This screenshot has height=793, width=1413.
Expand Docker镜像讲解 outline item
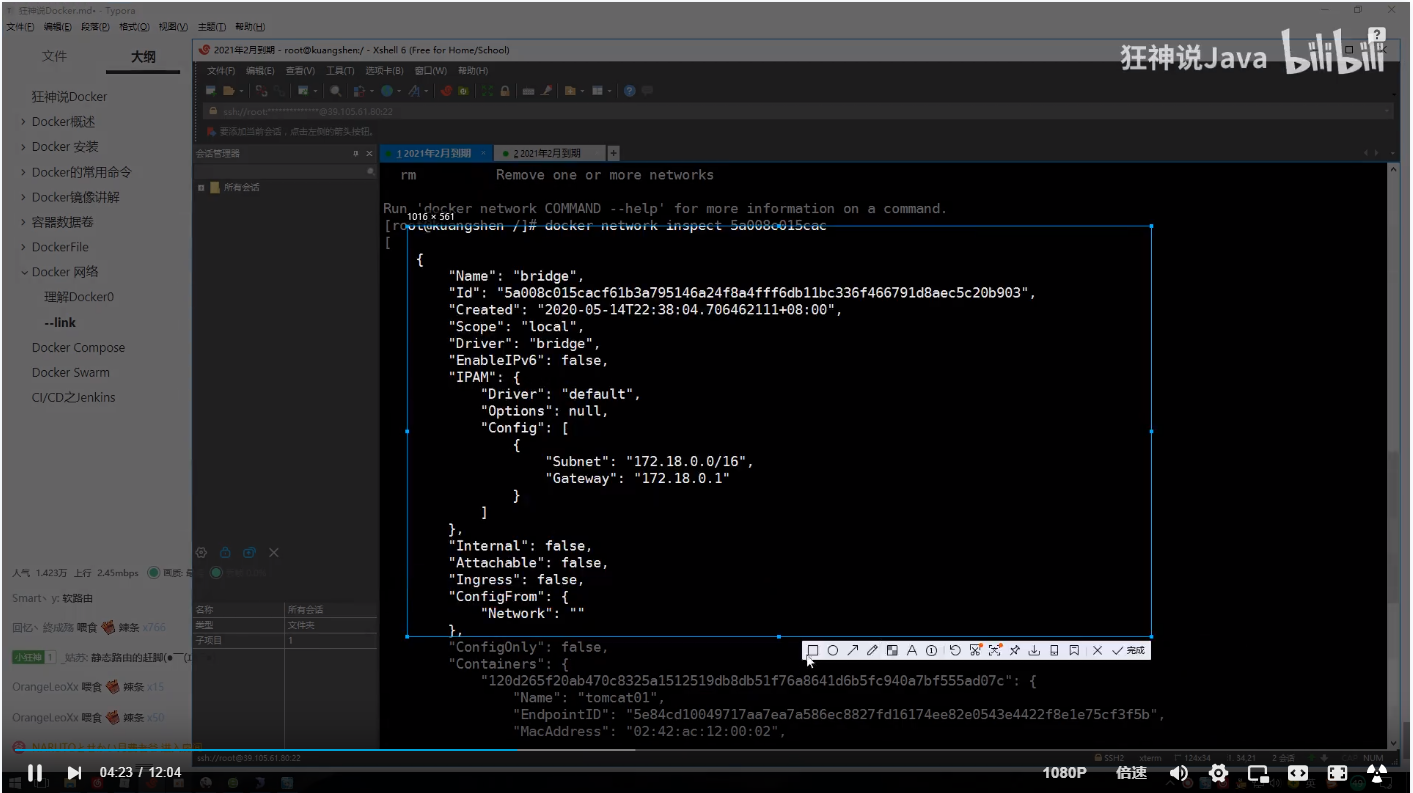click(23, 197)
